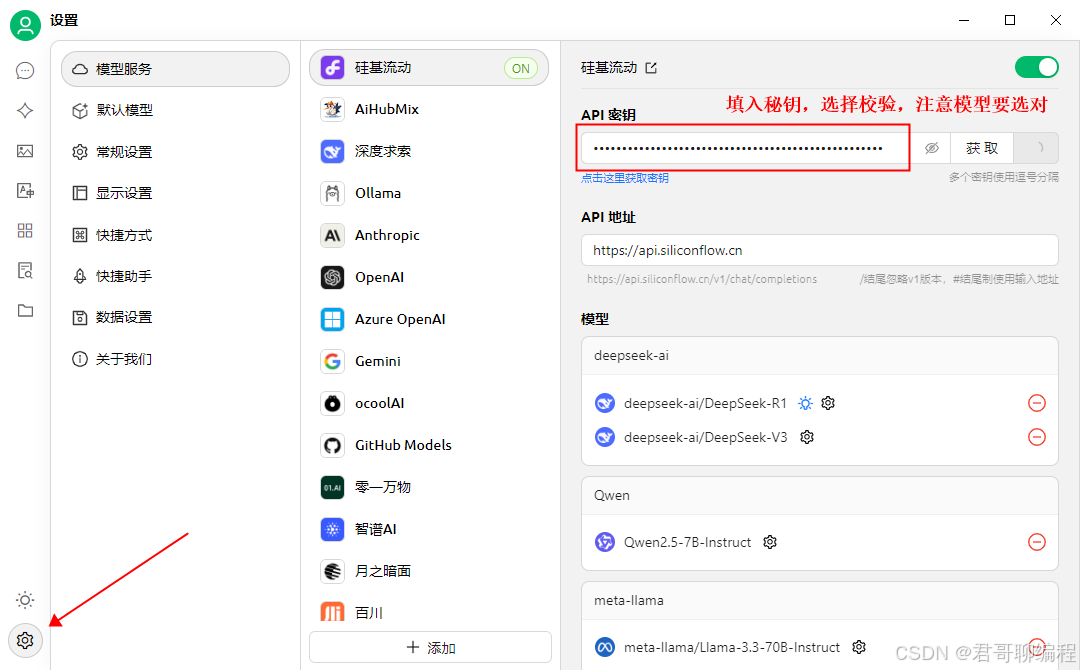Click Qwen2.5-7B-Instruct model name
This screenshot has height=670, width=1080.
click(687, 542)
